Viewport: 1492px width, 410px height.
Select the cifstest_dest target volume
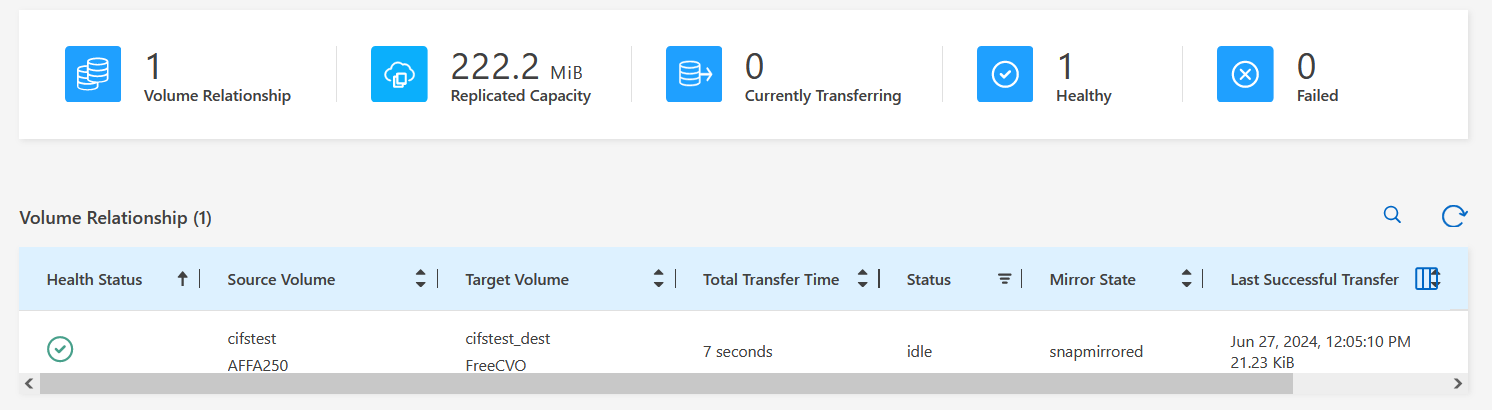[508, 338]
